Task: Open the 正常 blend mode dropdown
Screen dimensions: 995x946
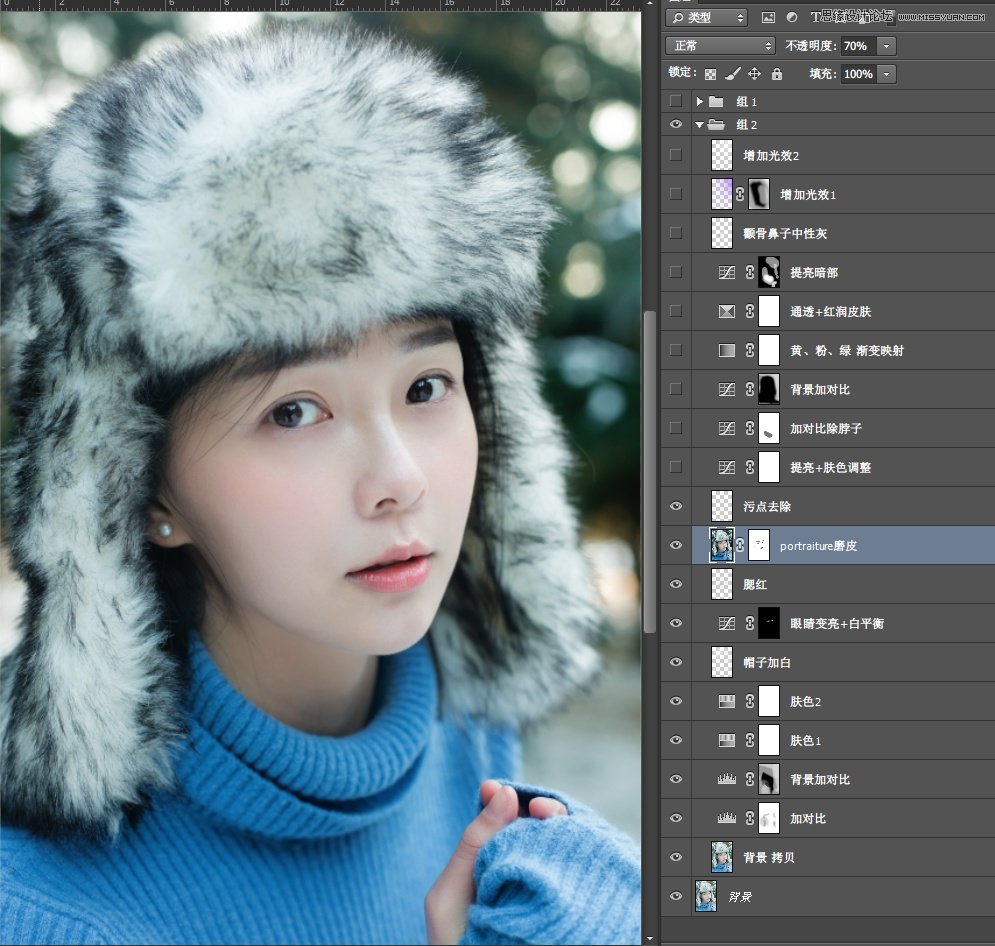Action: [722, 46]
